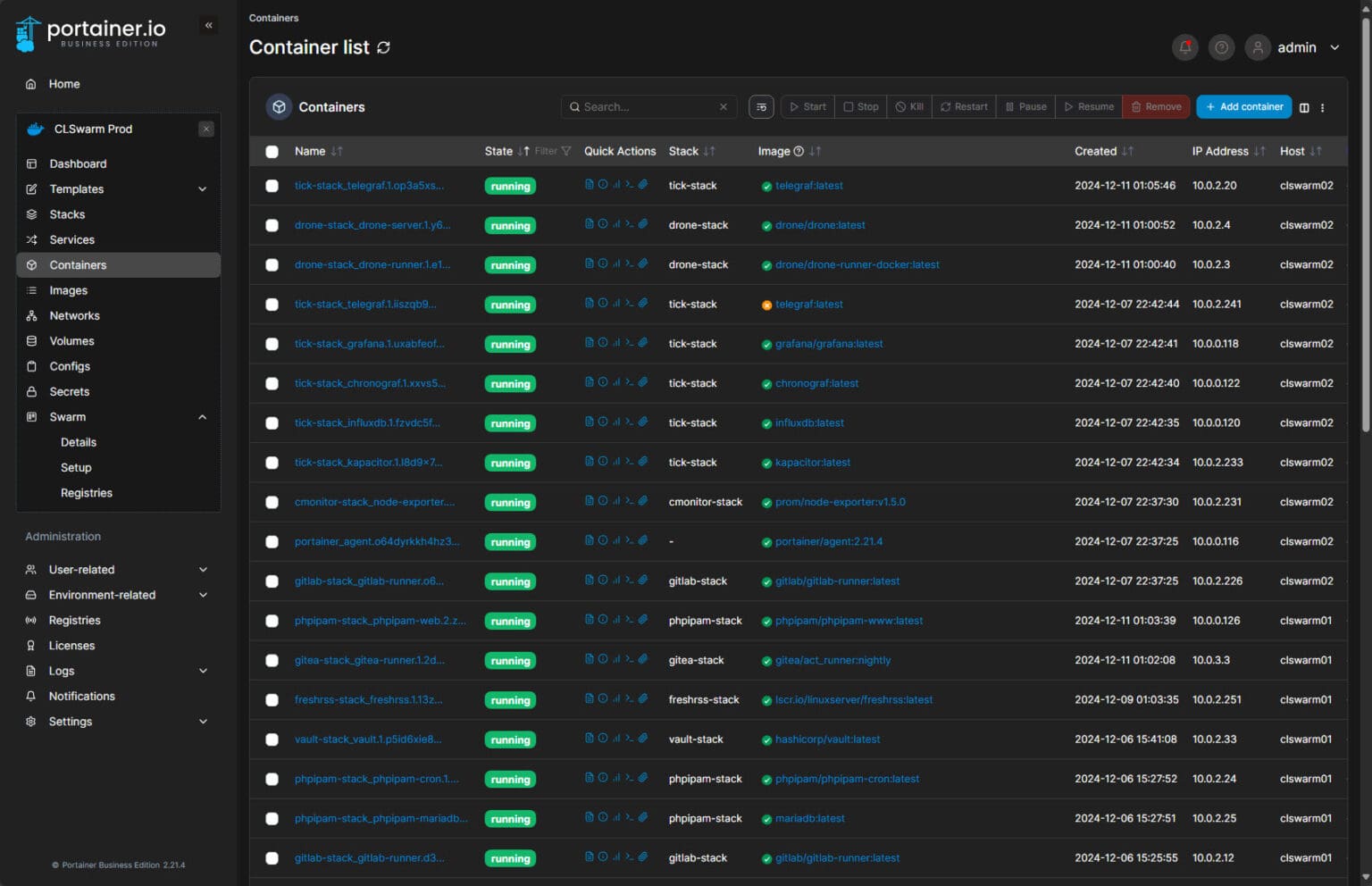The image size is (1372, 886).
Task: Collapse the sidebar using the double-chevron icon
Action: click(209, 25)
